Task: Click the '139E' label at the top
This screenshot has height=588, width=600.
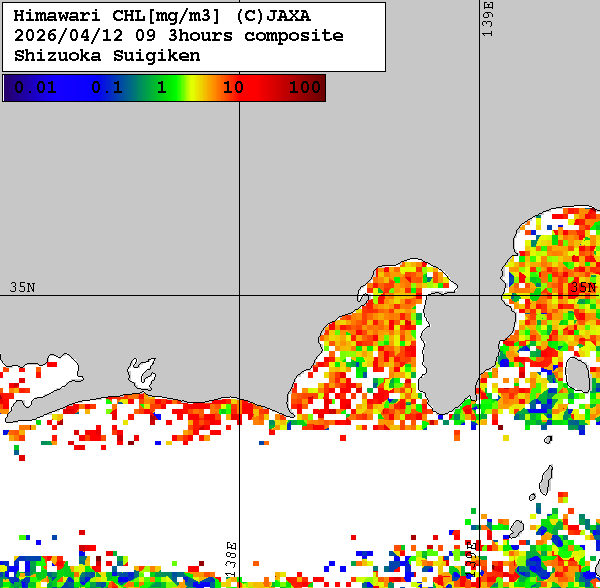Action: click(488, 20)
